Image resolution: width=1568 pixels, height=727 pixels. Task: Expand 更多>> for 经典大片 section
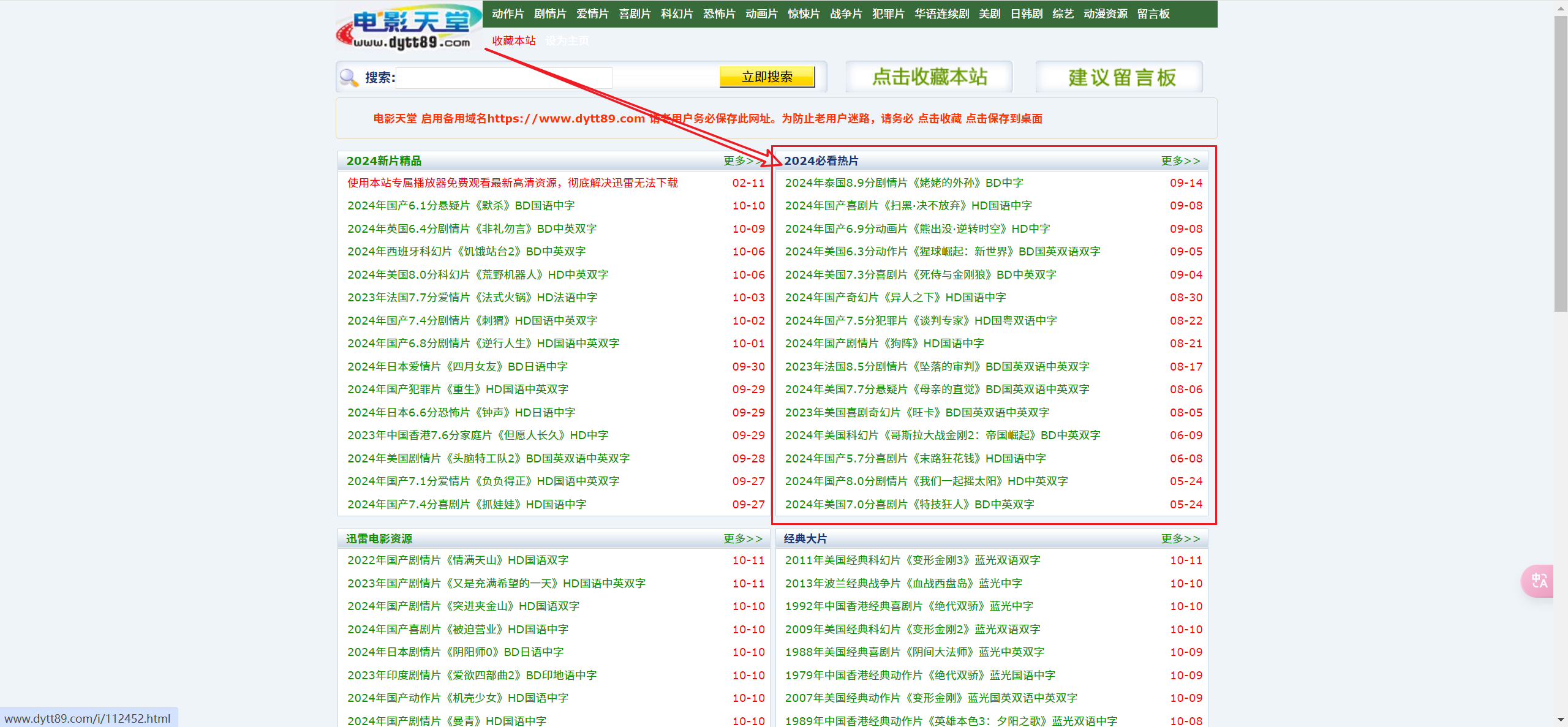(x=1180, y=538)
